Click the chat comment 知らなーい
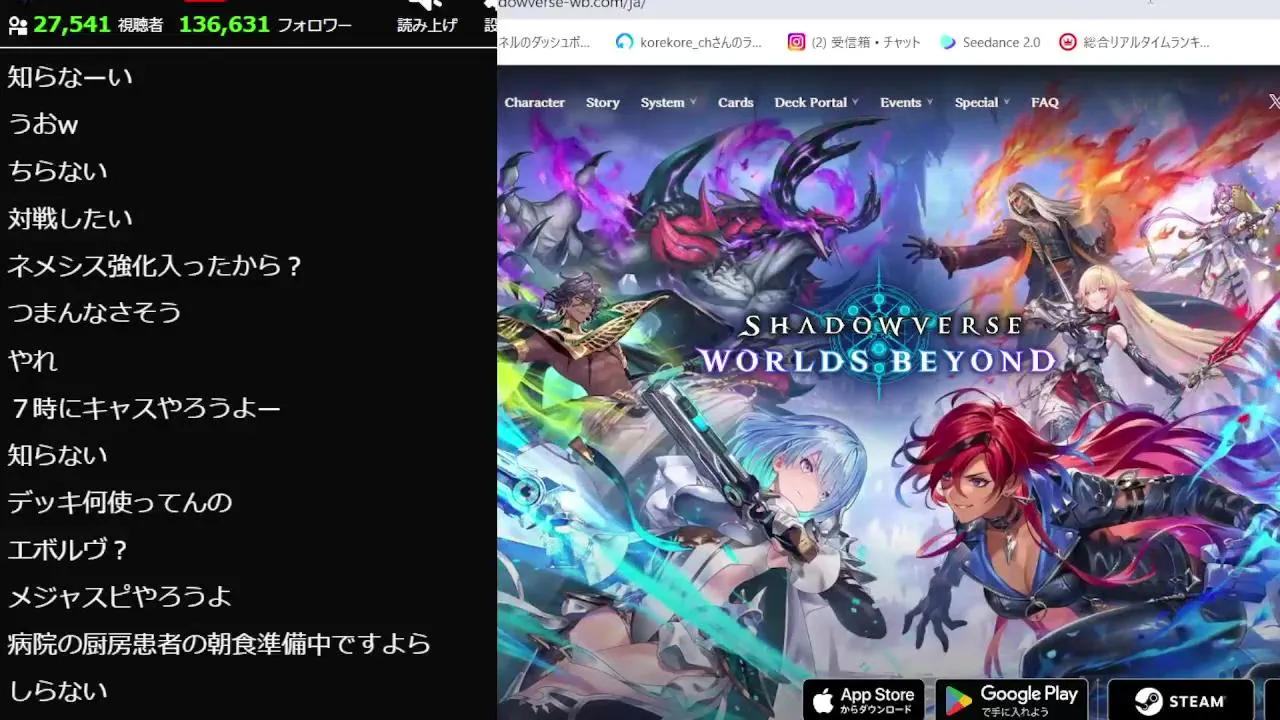1280x720 pixels. [x=70, y=77]
